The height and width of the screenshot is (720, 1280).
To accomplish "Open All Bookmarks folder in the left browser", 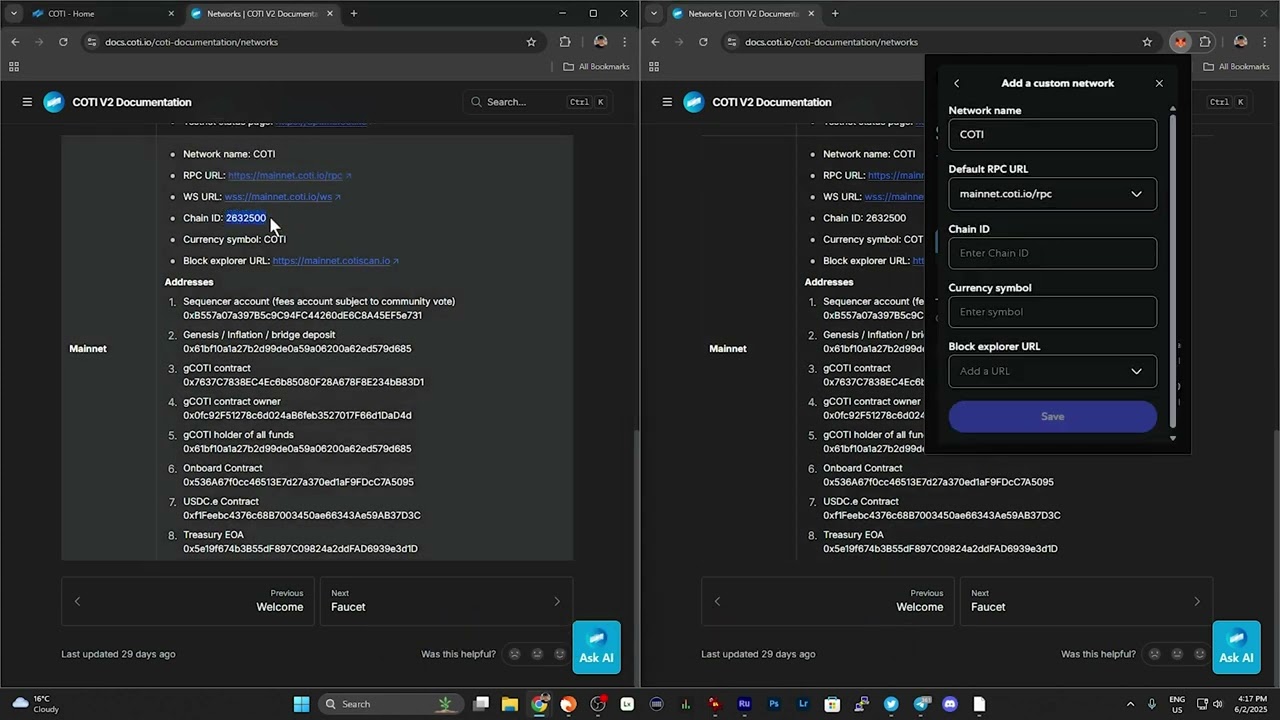I will click(x=596, y=67).
